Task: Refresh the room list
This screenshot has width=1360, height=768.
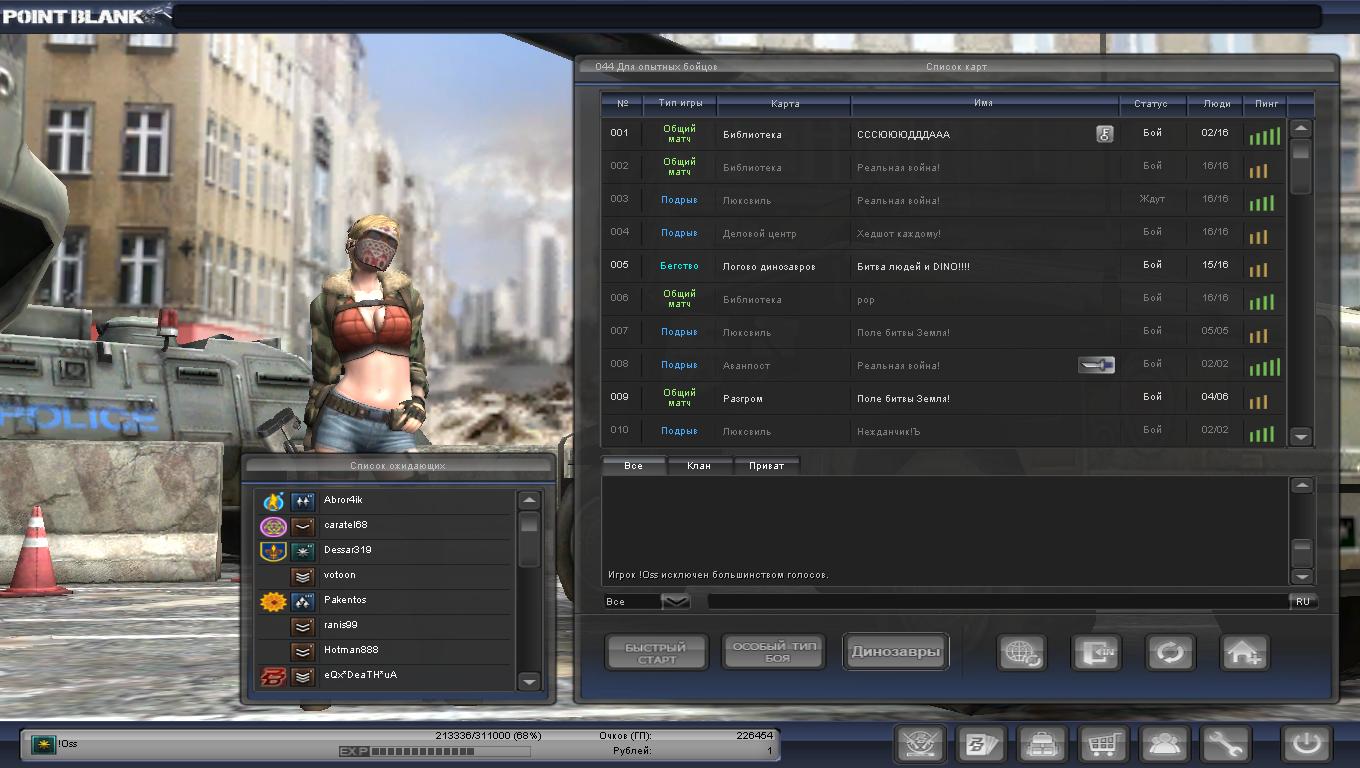Action: pyautogui.click(x=1170, y=653)
